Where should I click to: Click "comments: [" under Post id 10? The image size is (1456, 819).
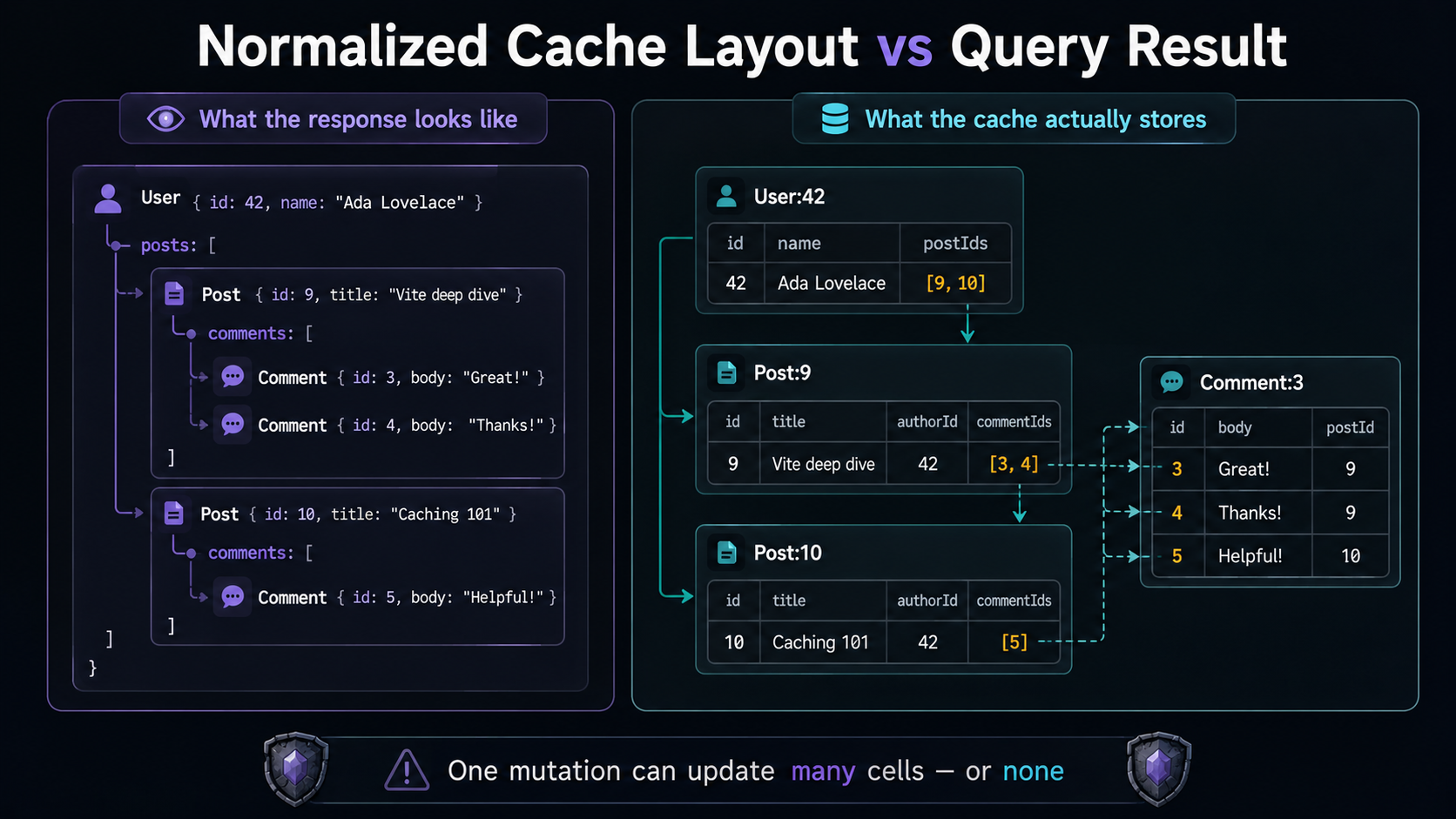pos(260,553)
